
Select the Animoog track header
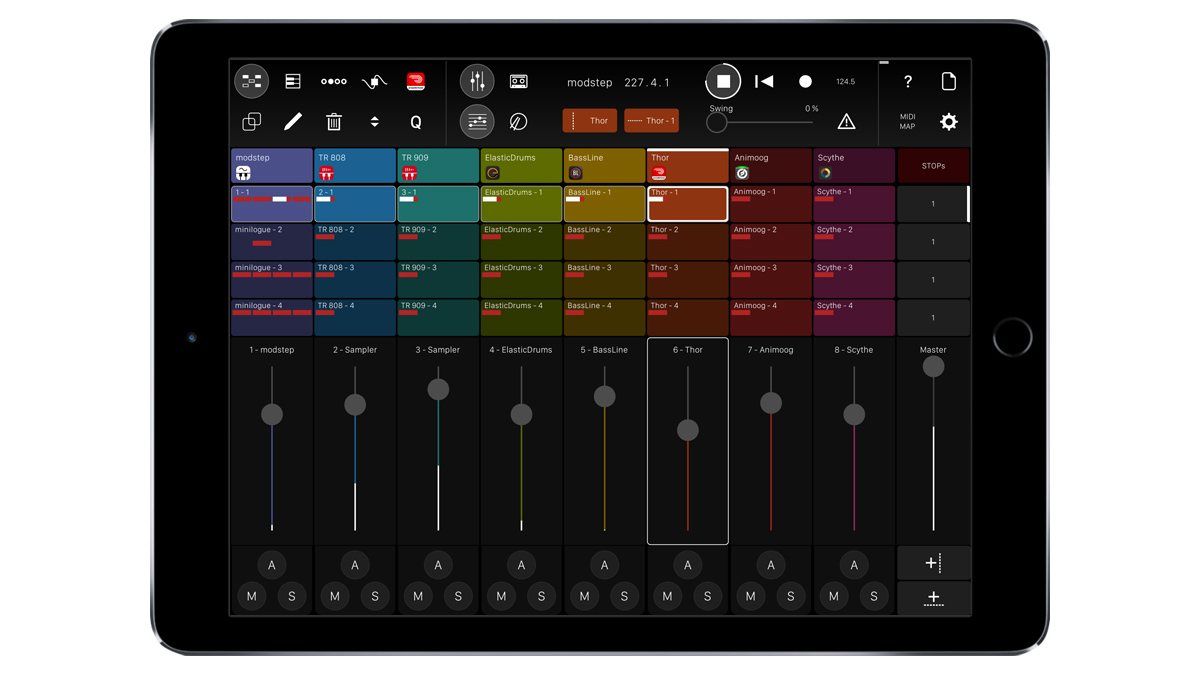tap(770, 166)
